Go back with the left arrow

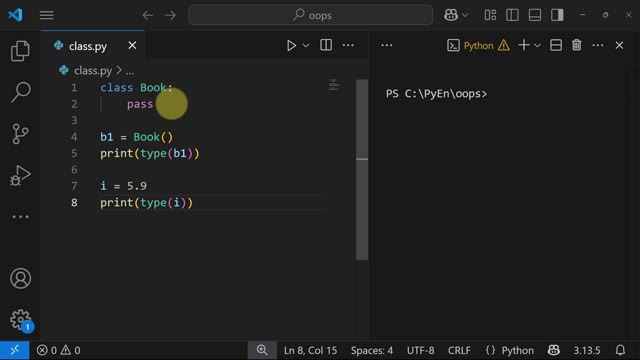click(148, 16)
